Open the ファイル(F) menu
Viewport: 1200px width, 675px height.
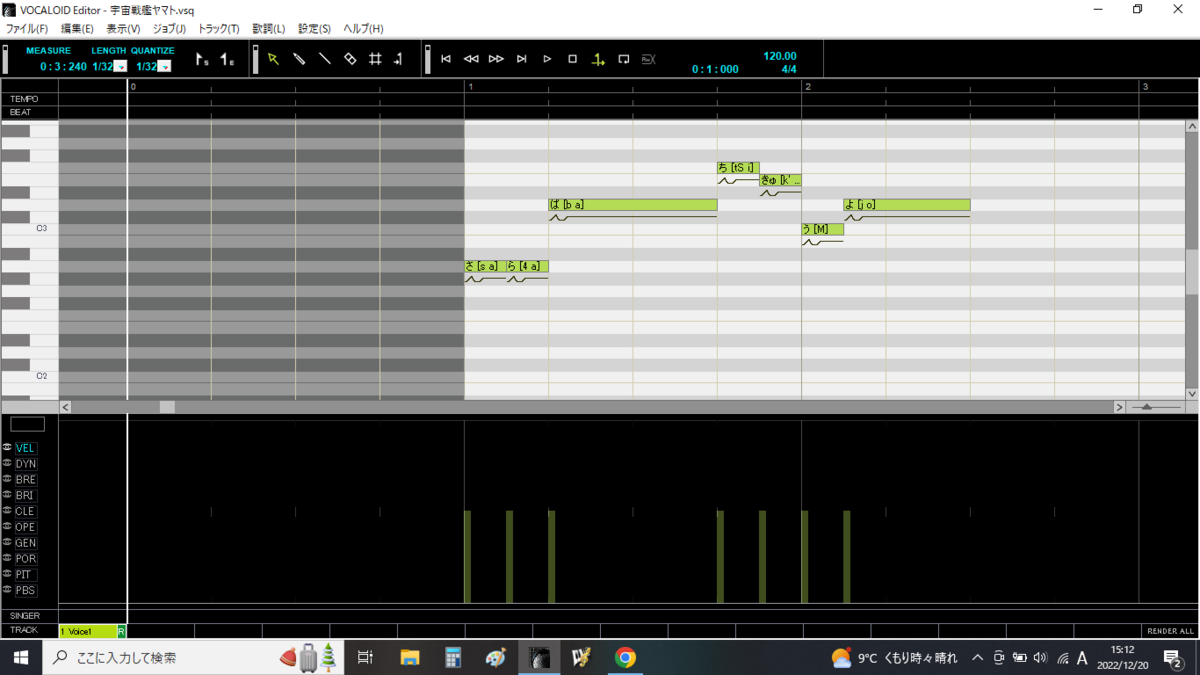27,29
